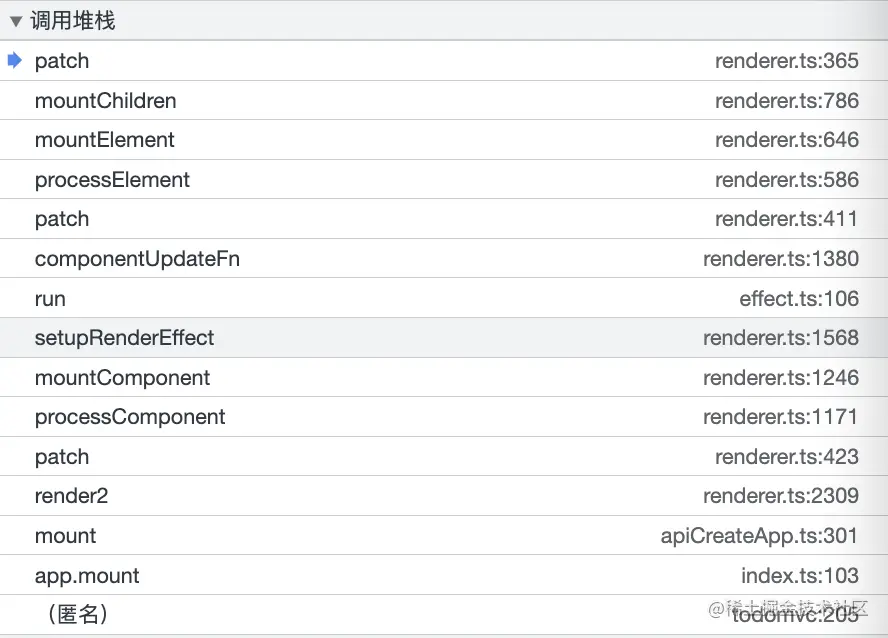888x638 pixels.
Task: Select the render2 frame
Action: pyautogui.click(x=71, y=496)
